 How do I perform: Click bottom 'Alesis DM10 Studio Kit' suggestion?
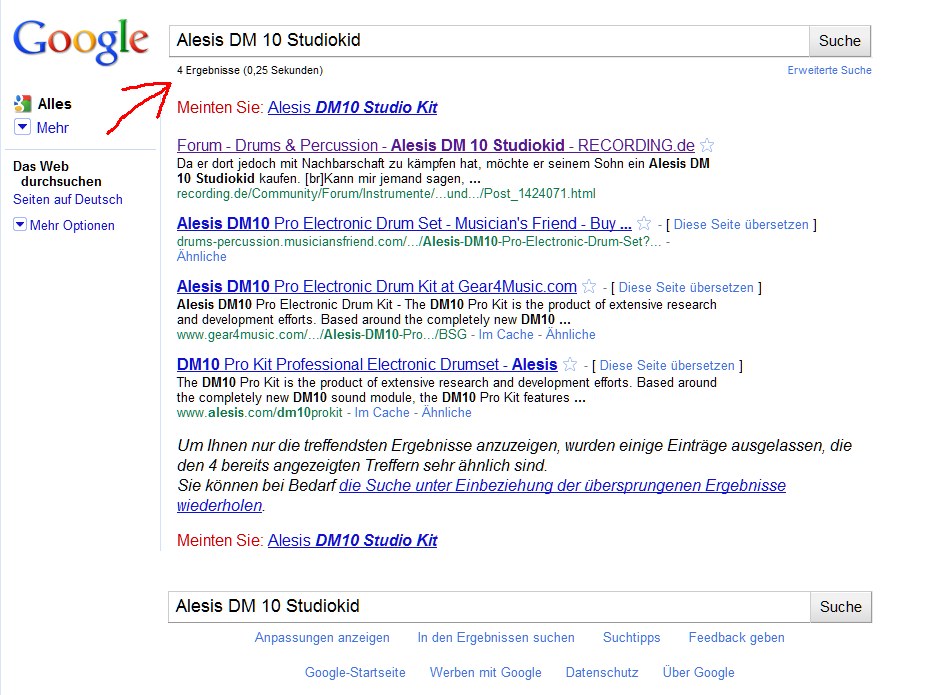click(353, 540)
